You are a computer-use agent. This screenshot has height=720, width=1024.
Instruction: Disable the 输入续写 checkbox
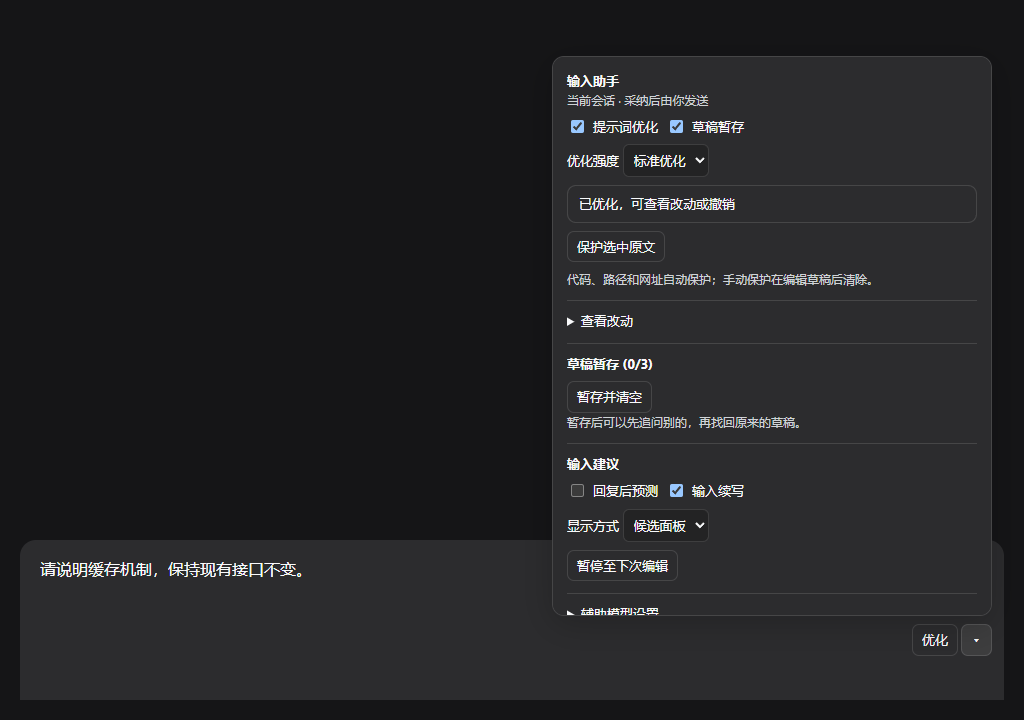(x=677, y=491)
